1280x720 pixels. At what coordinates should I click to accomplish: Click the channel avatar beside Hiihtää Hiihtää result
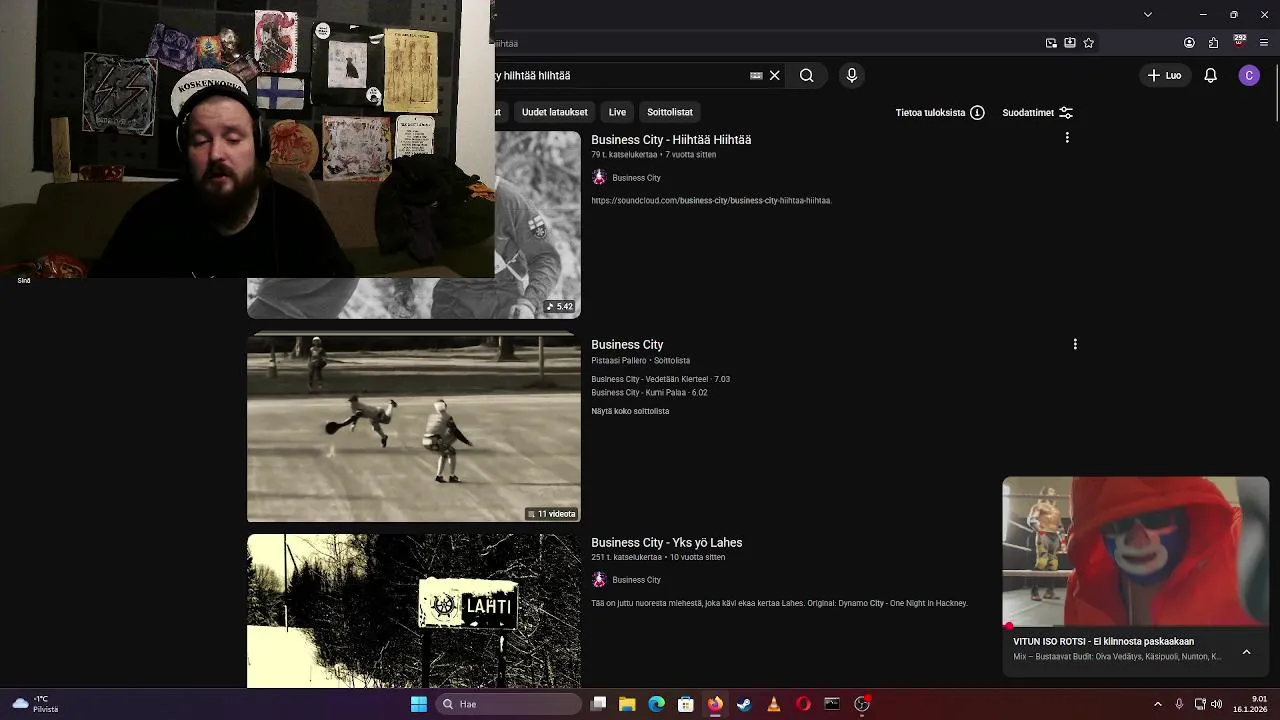[599, 177]
